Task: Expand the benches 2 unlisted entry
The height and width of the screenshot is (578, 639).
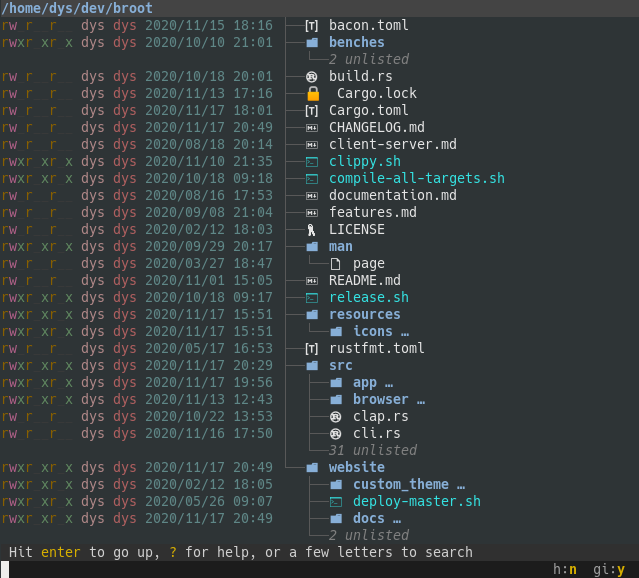Action: tap(368, 60)
